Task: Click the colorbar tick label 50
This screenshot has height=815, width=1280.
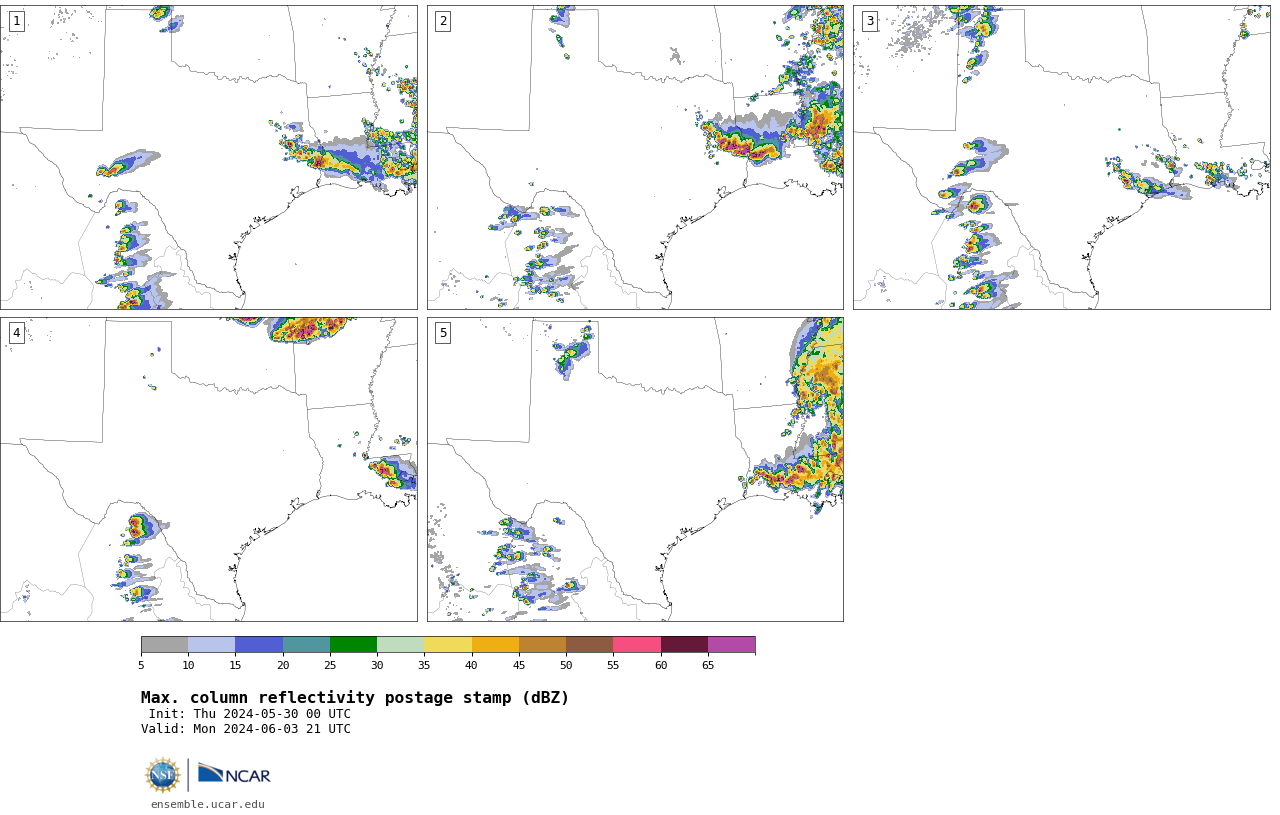Action: point(566,666)
